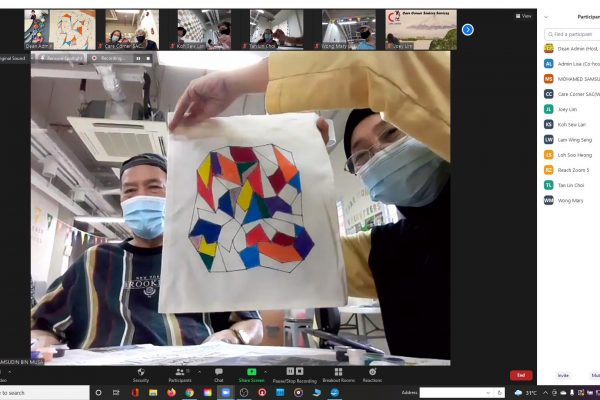This screenshot has width=600, height=400.
Task: Open the taskbar Address dropdown arrow
Action: (x=488, y=393)
